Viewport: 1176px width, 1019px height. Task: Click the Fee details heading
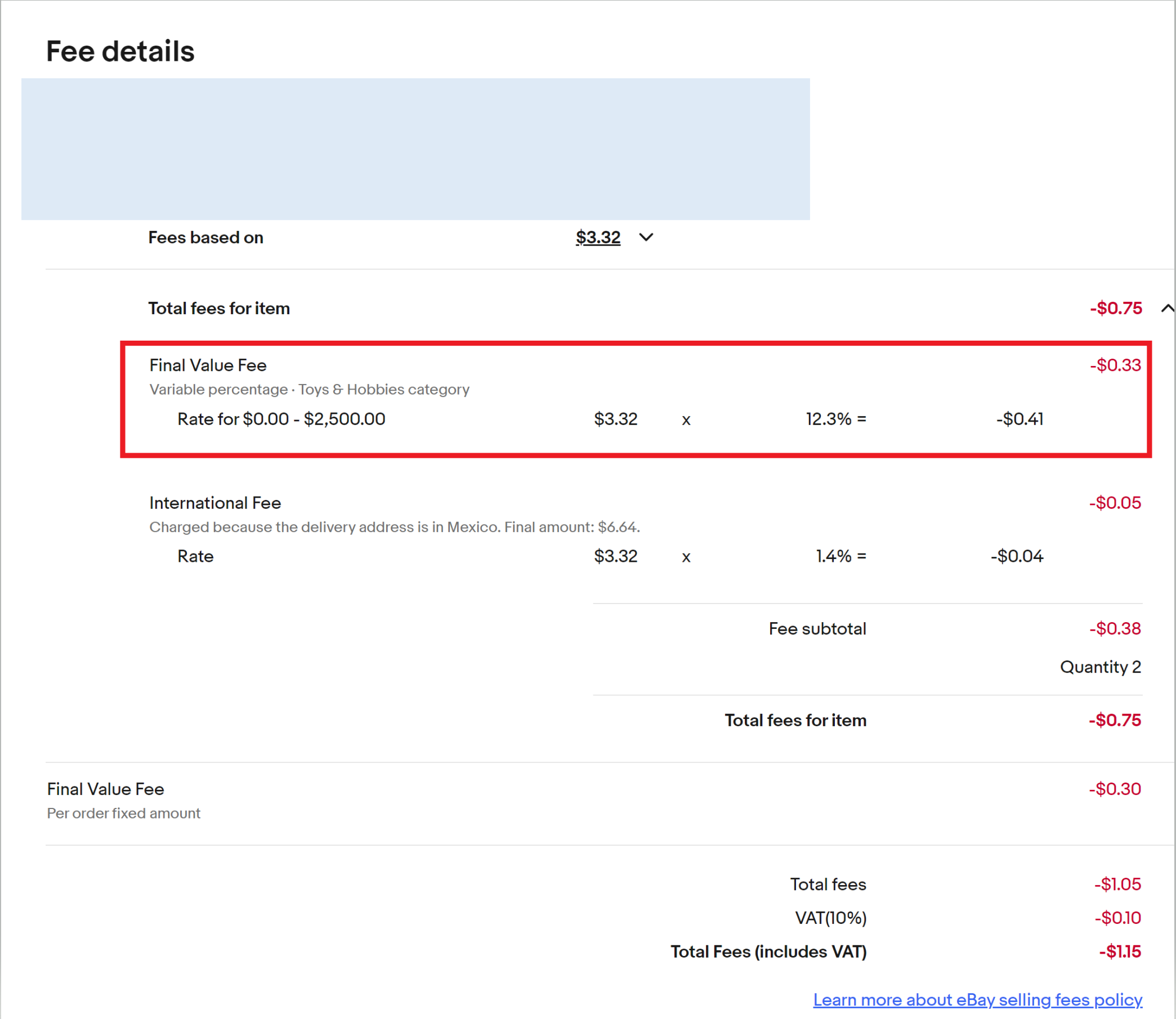120,51
